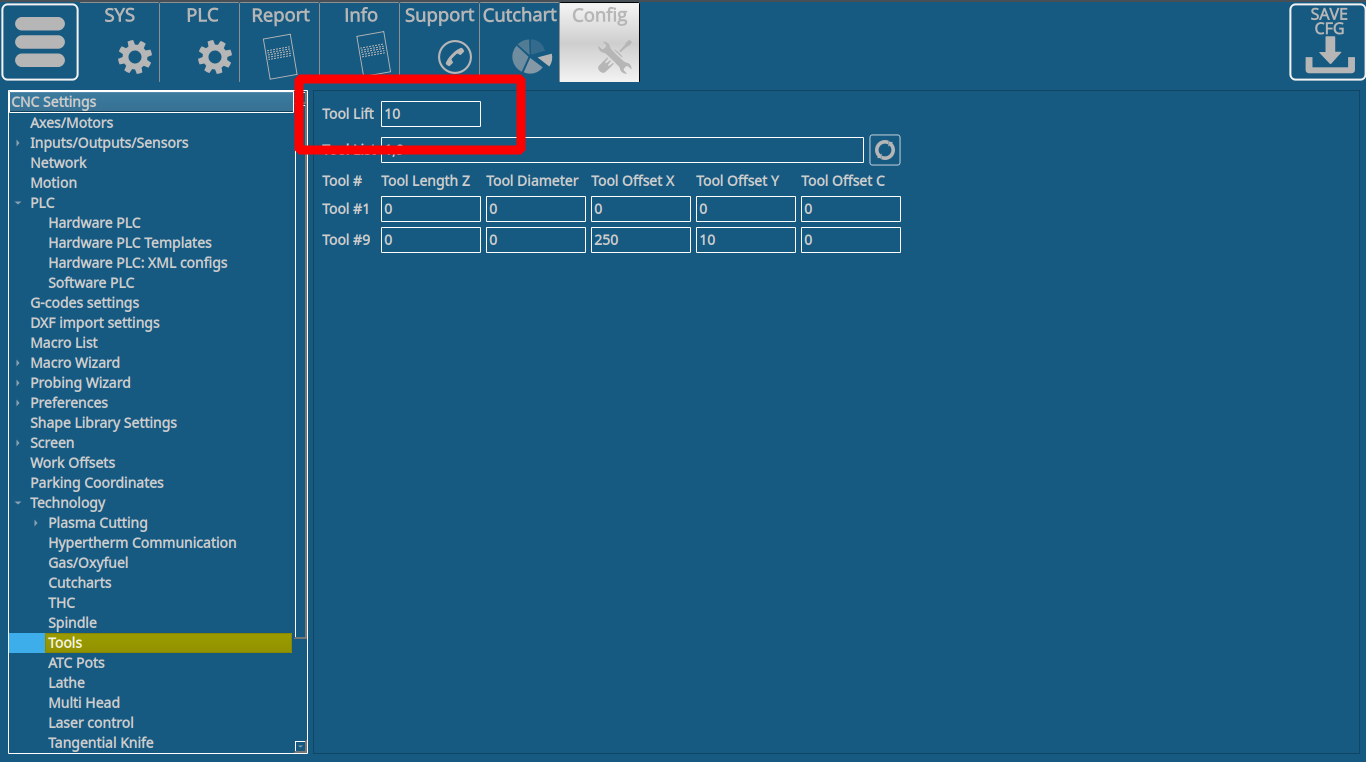The height and width of the screenshot is (762, 1366).
Task: Expand the Inputs/Outputs/Sensors tree node
Action: [18, 143]
